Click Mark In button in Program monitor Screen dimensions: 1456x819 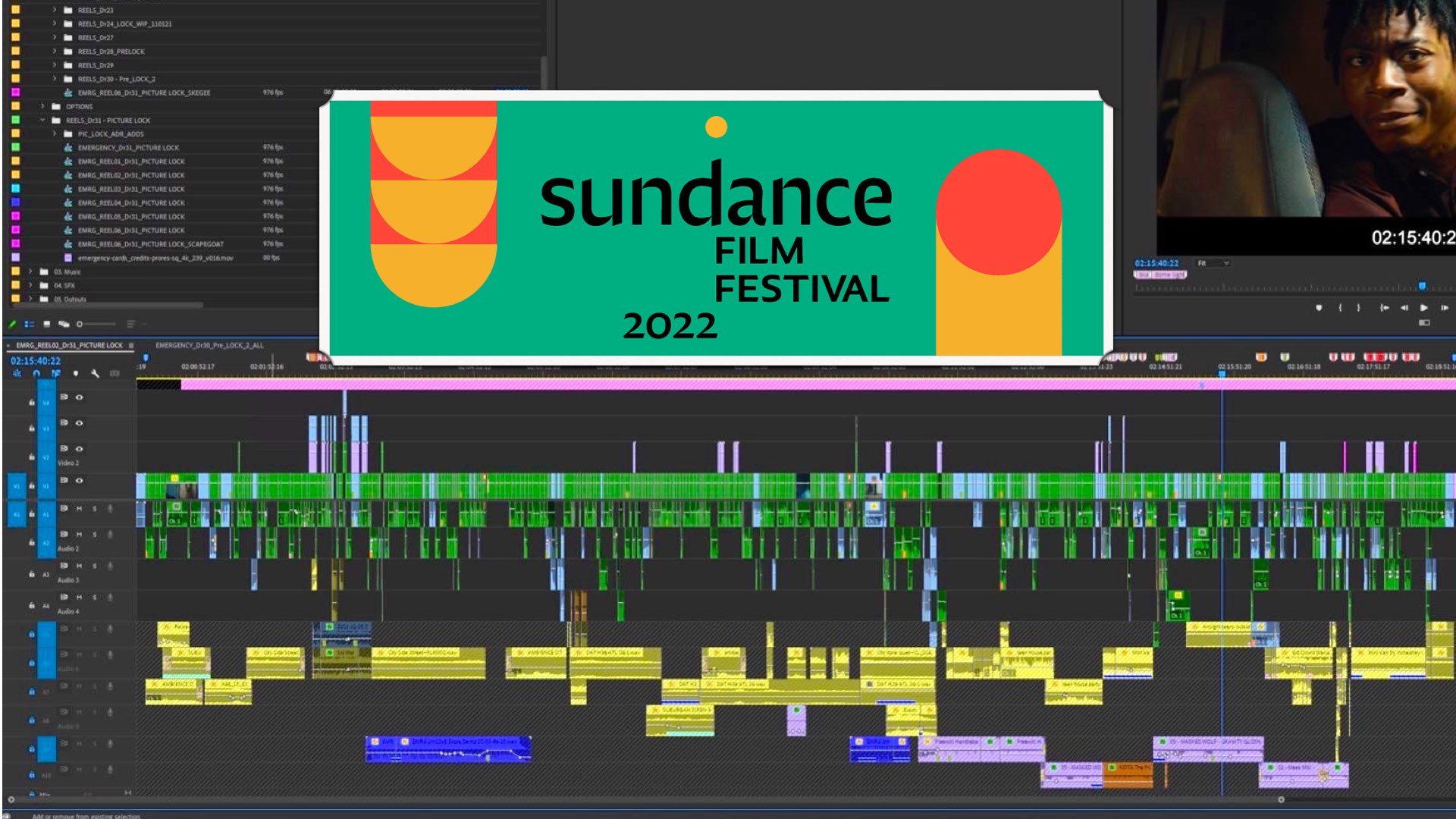tap(1340, 307)
